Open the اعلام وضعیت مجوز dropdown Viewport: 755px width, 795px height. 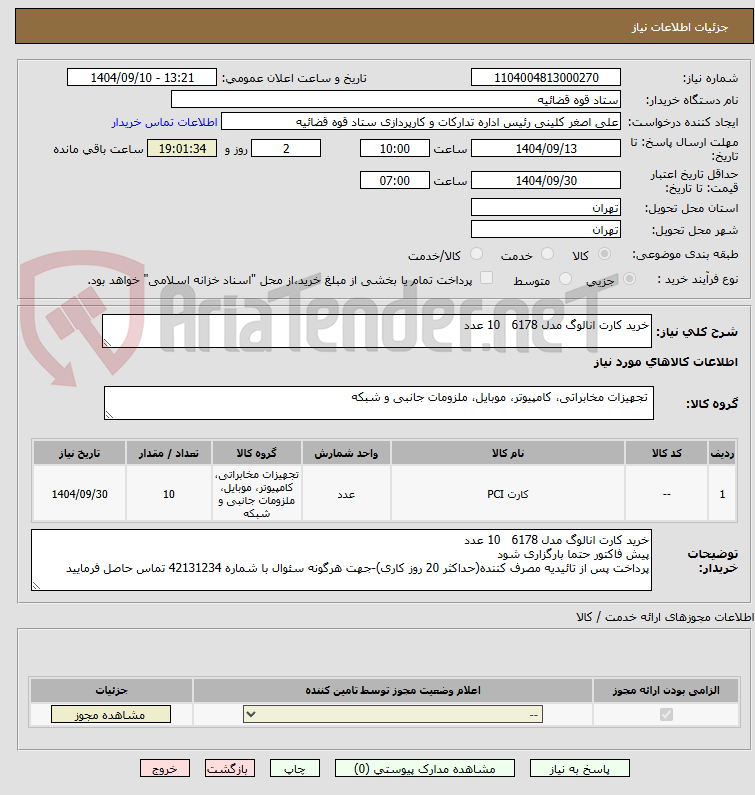pyautogui.click(x=393, y=714)
